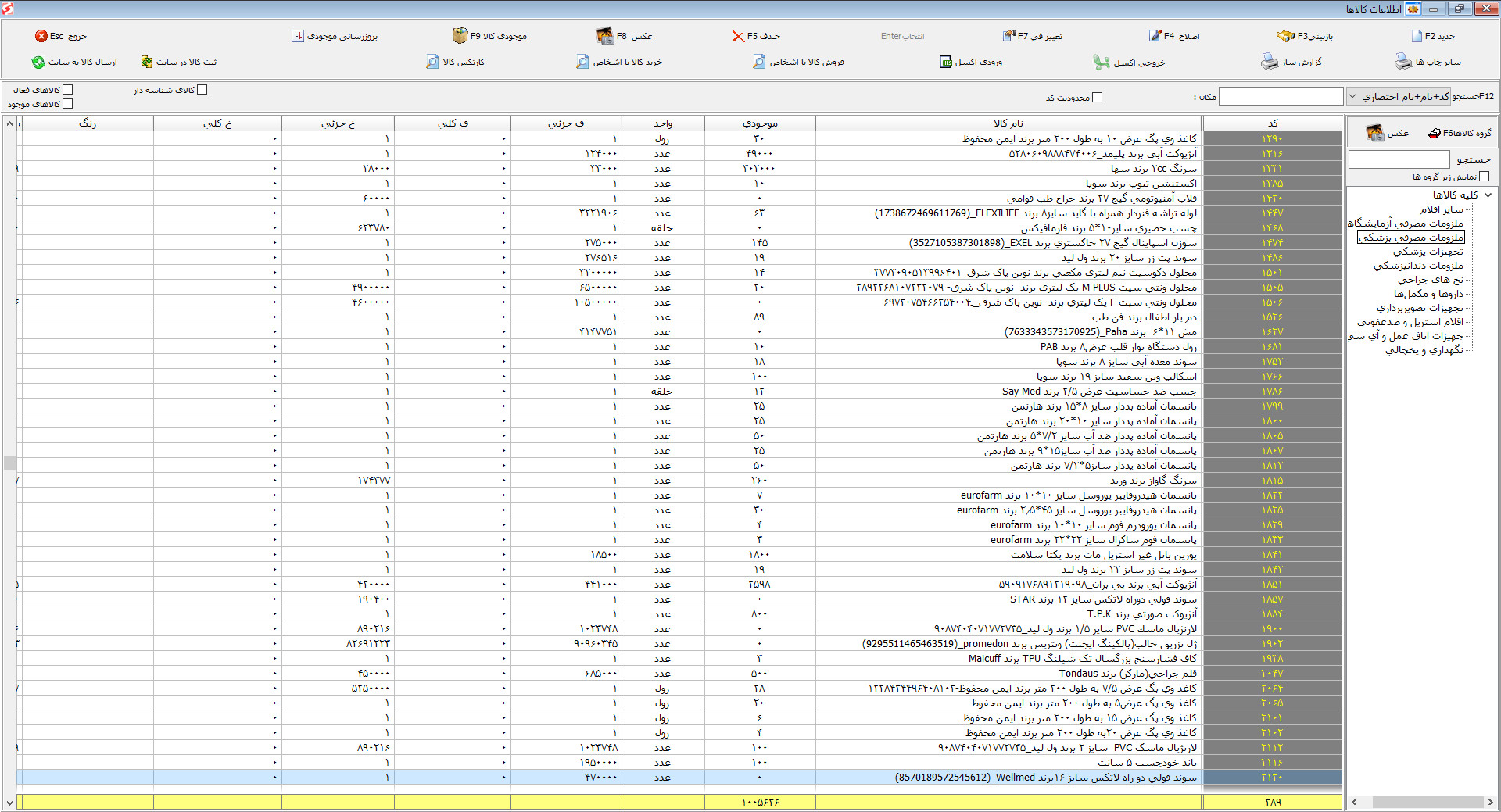Click the بازبینی F3 review icon
The width and height of the screenshot is (1501, 812).
1286,36
